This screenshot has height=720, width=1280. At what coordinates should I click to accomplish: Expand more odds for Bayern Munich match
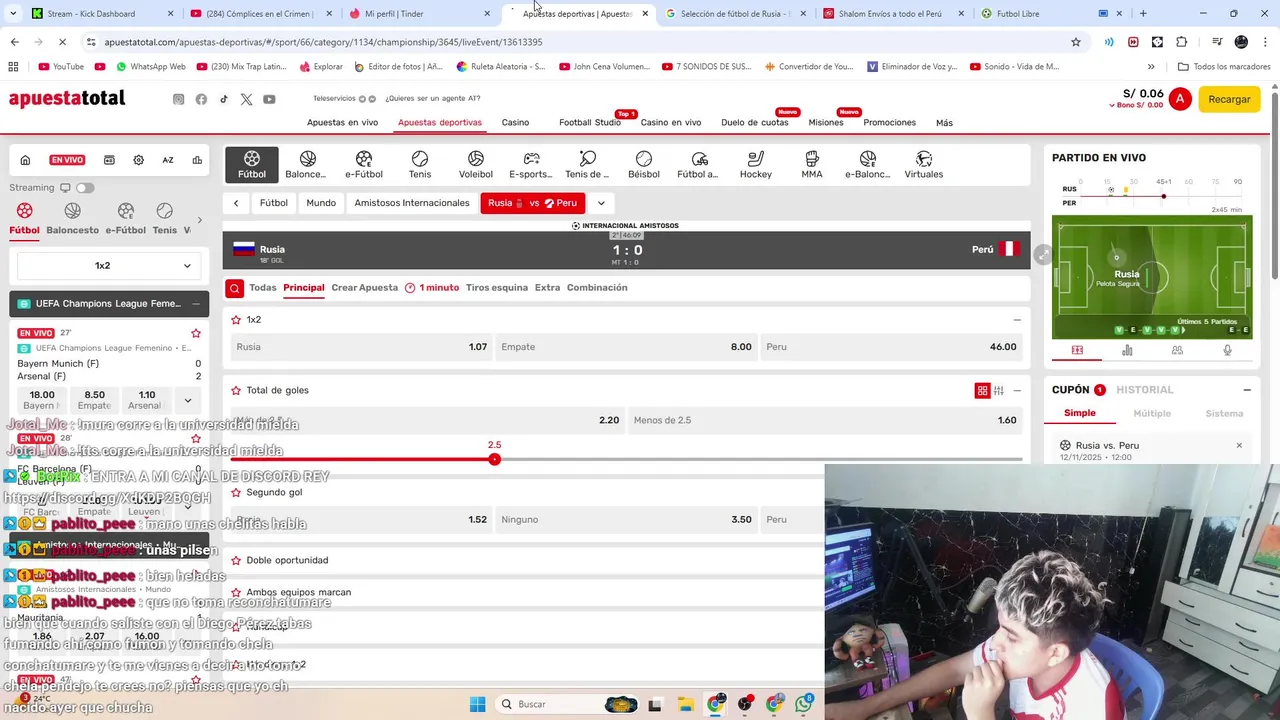tap(187, 400)
